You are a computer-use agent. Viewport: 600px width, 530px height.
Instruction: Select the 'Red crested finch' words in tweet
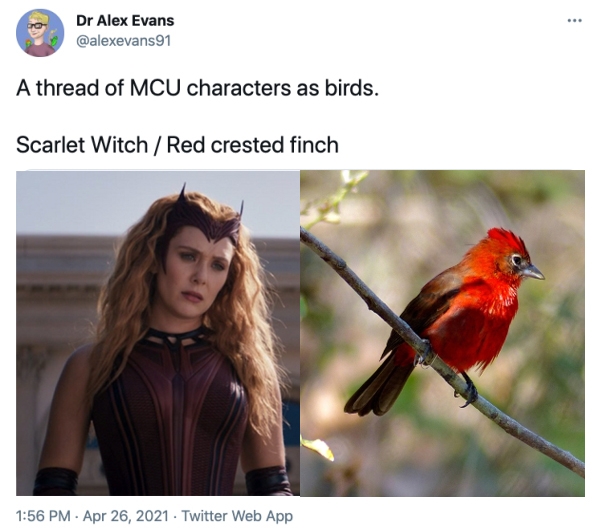tap(253, 145)
